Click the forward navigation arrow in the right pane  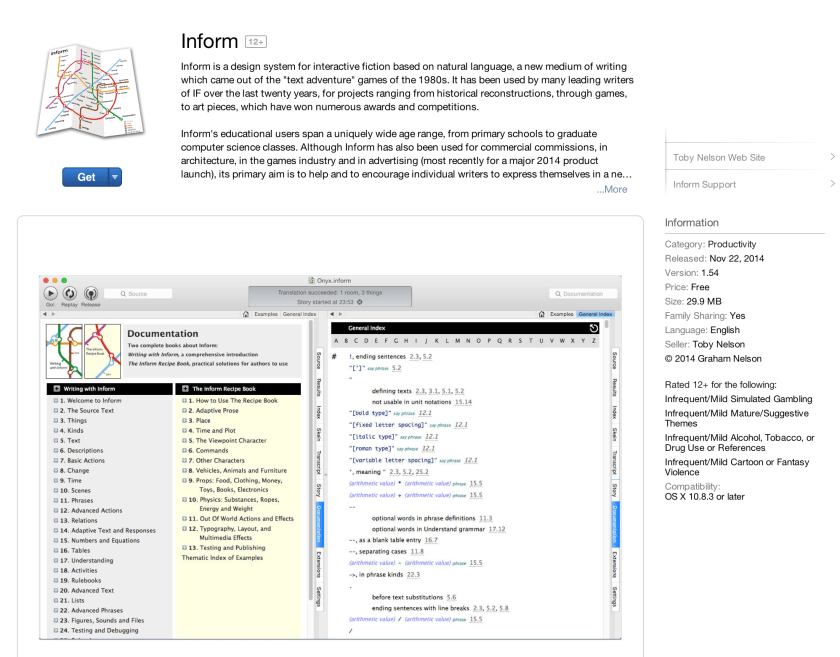point(339,314)
